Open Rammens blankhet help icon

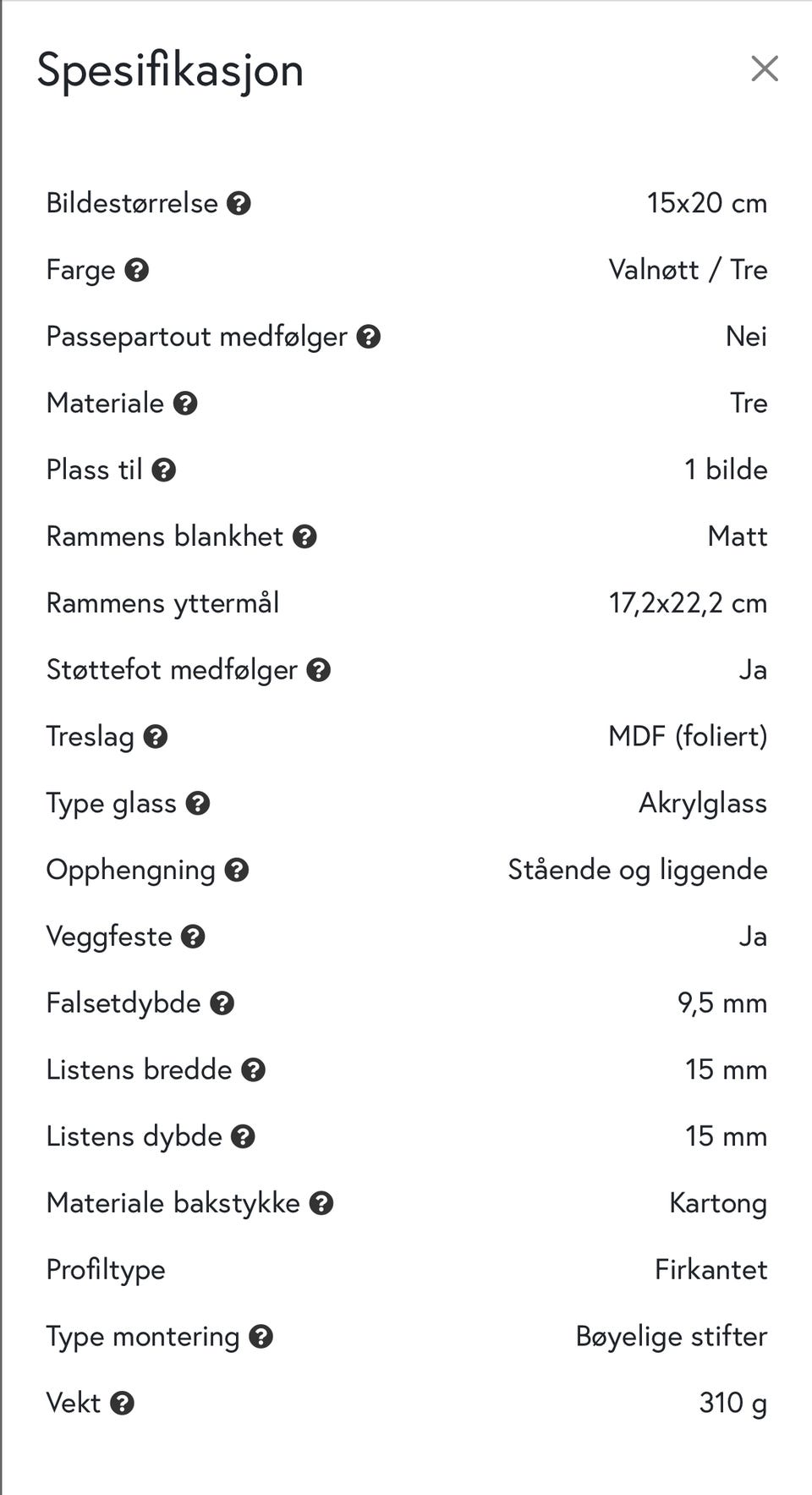coord(304,536)
